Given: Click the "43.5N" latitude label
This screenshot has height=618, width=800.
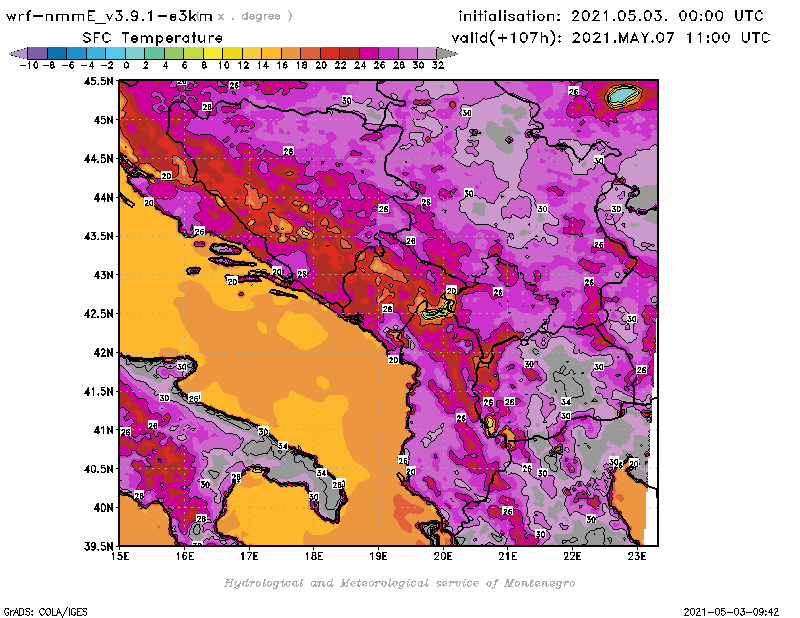Looking at the screenshot, I should [x=98, y=236].
